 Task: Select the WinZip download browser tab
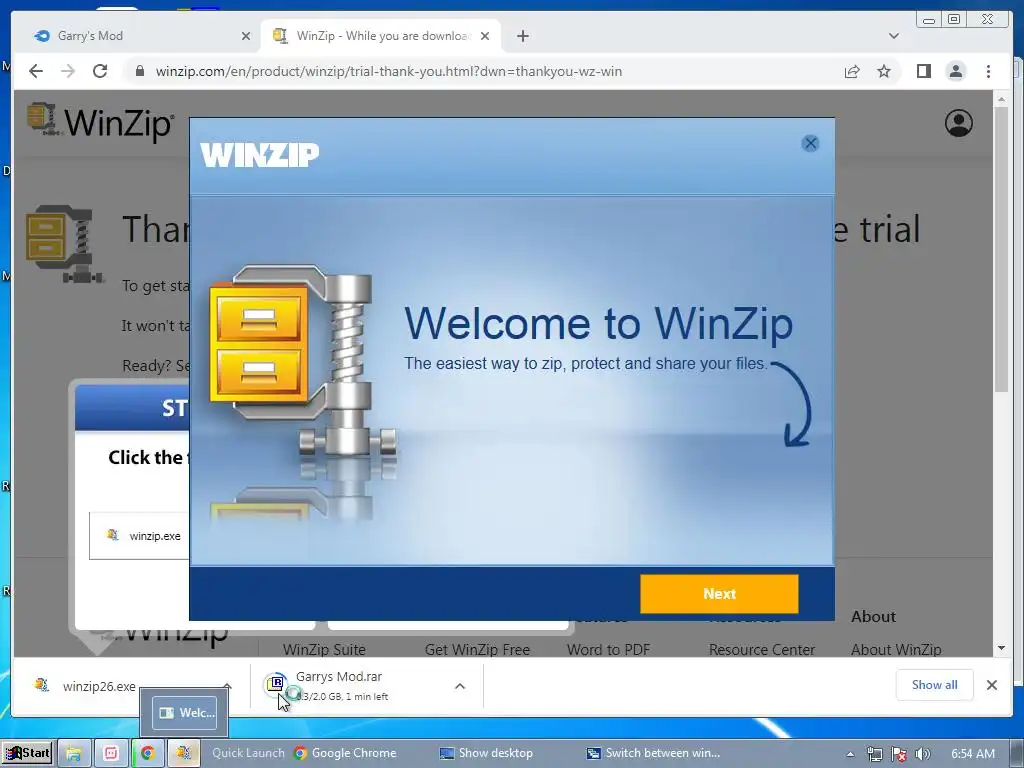[x=383, y=36]
